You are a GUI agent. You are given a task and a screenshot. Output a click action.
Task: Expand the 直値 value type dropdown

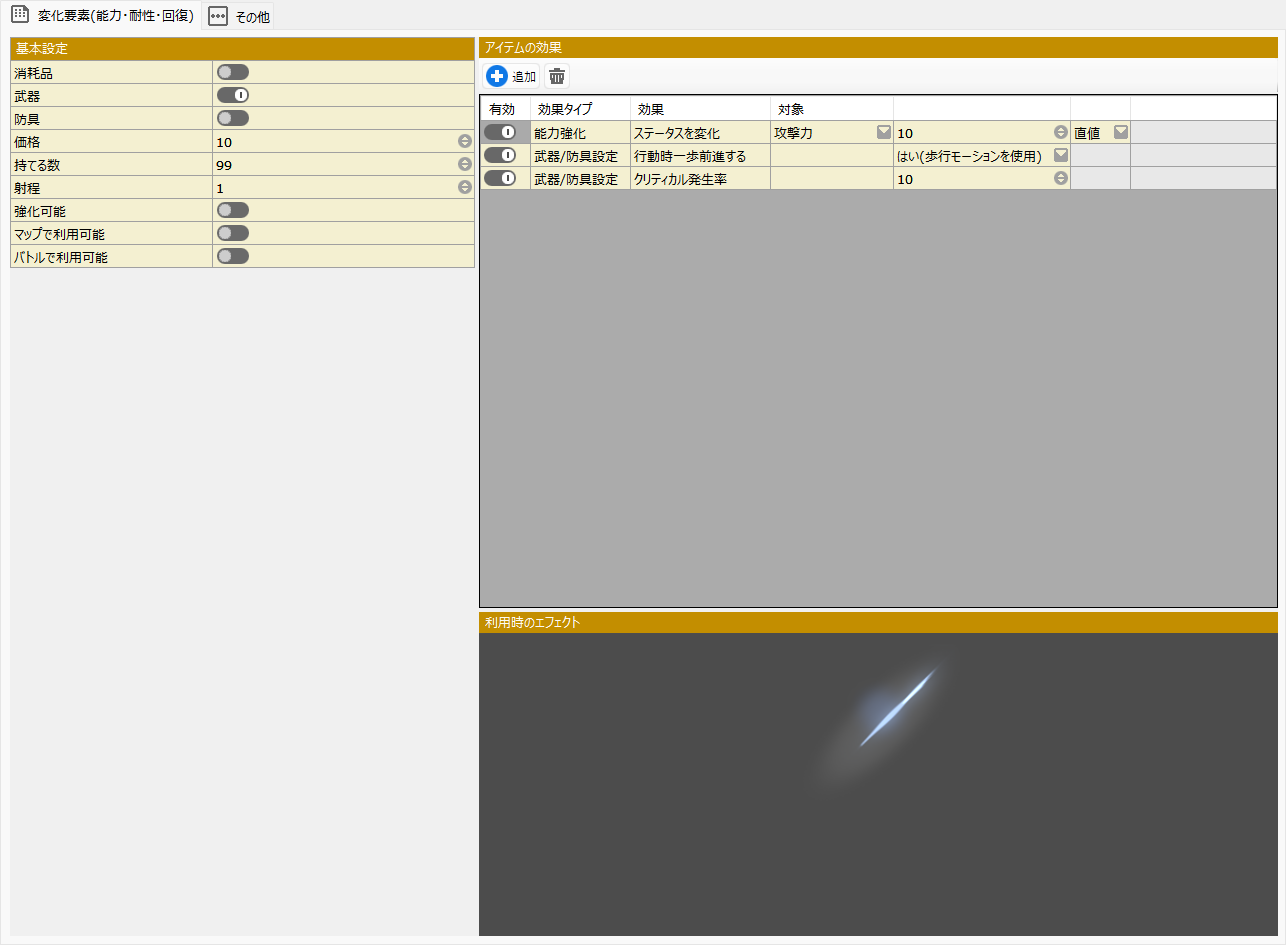tap(1121, 132)
